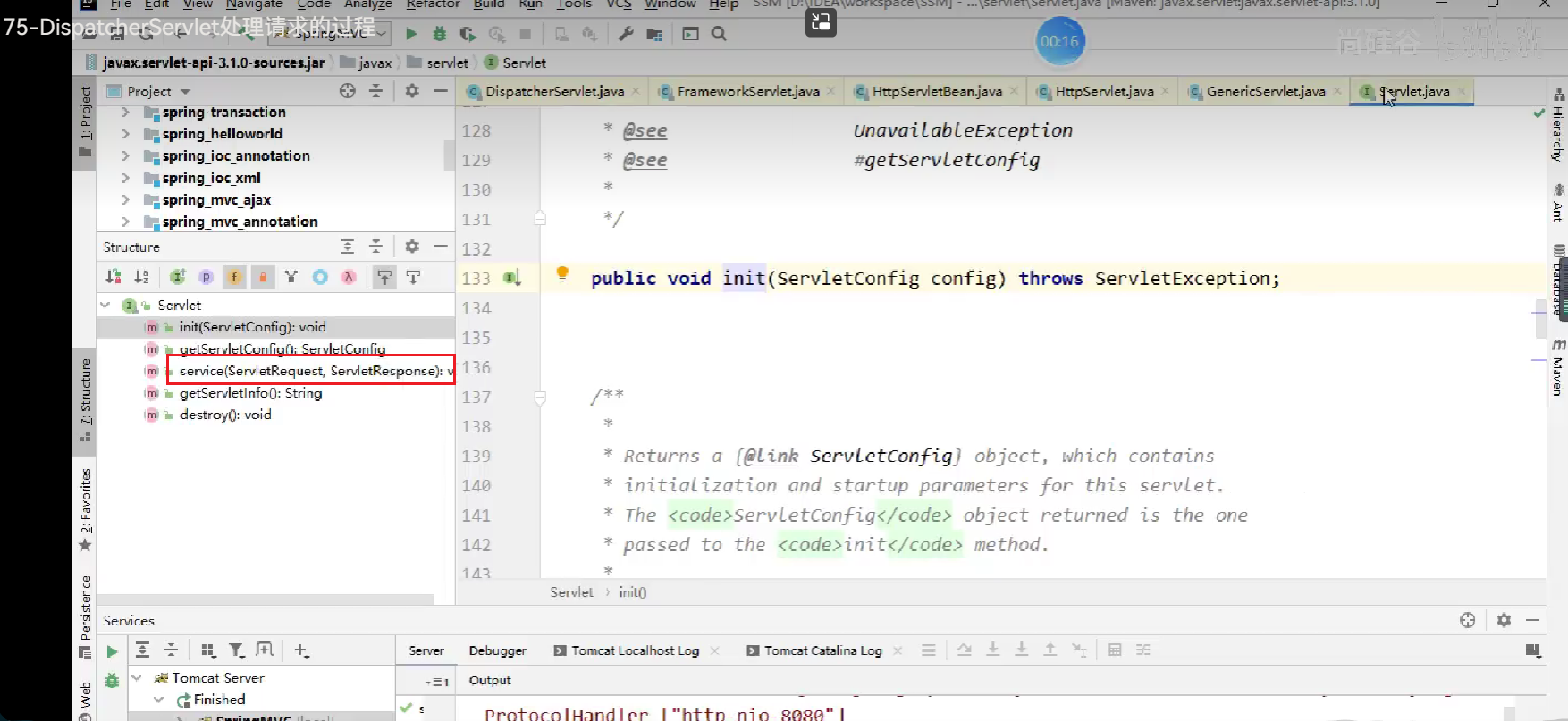Expand the spring_ioc_annotation module
This screenshot has width=1568, height=721.
click(125, 155)
